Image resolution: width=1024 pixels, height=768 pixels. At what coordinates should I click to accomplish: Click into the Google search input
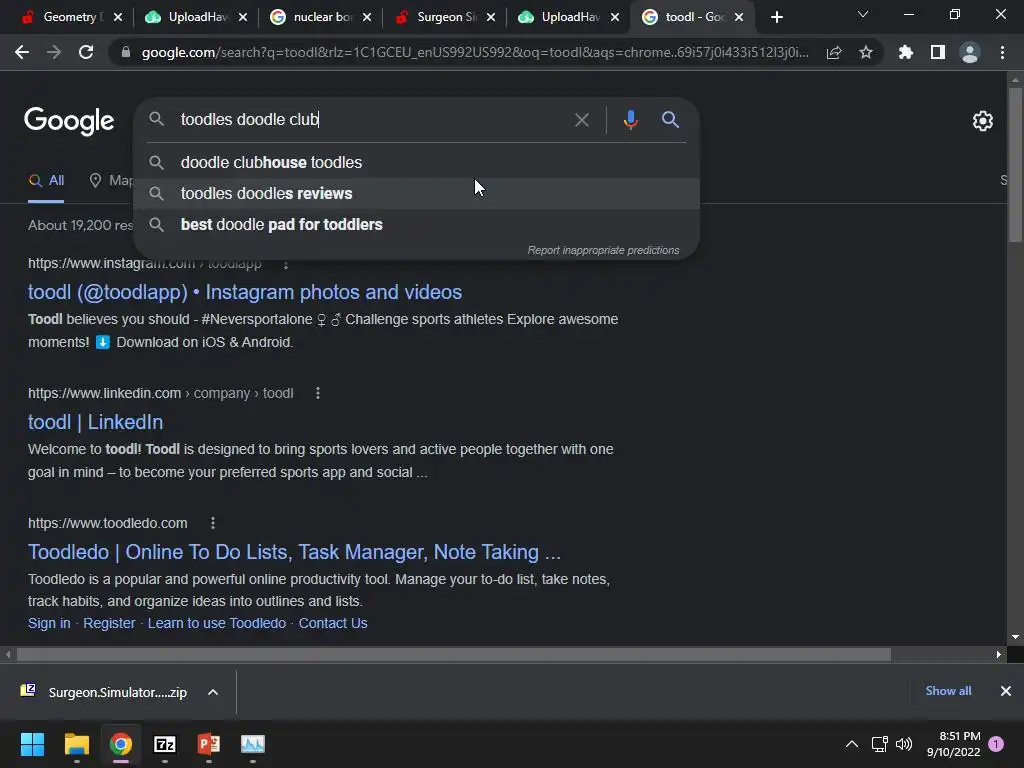coord(372,120)
